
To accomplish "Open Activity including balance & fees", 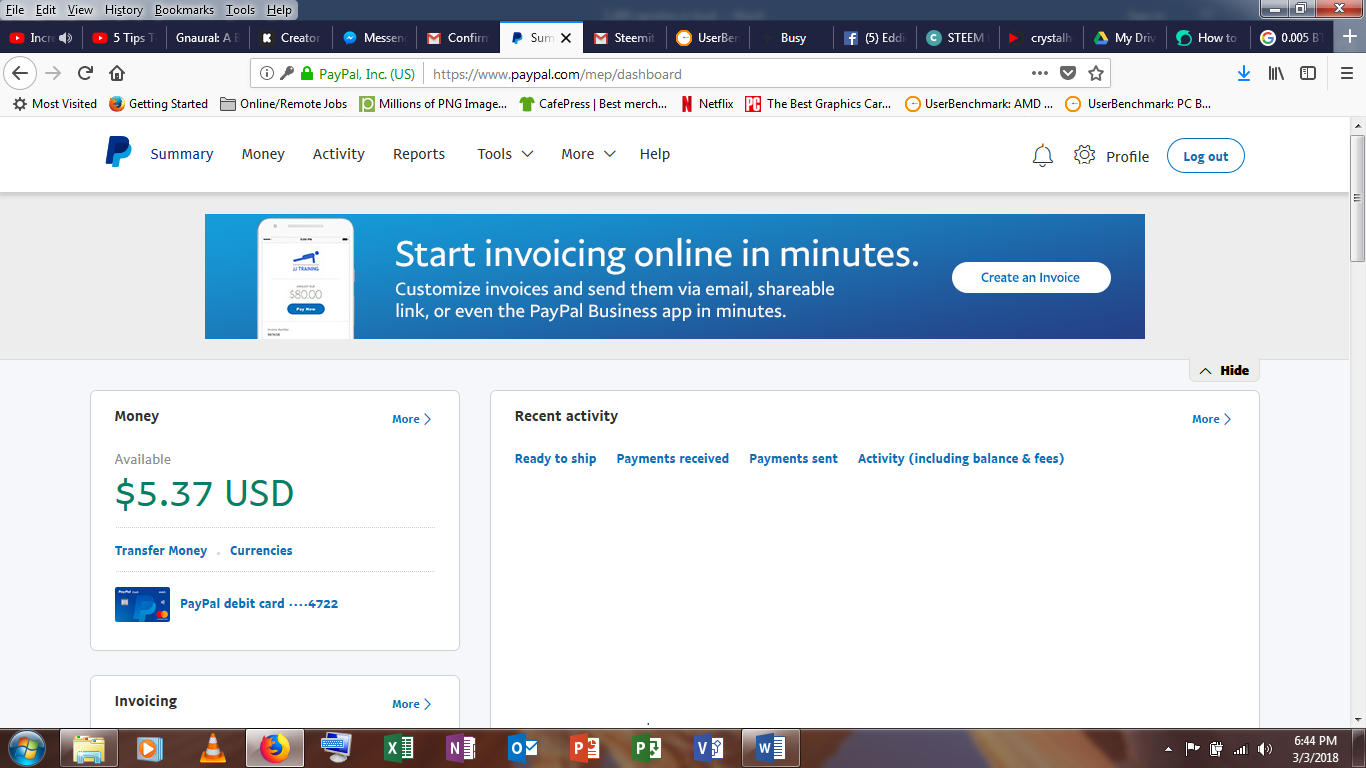I will (x=960, y=458).
